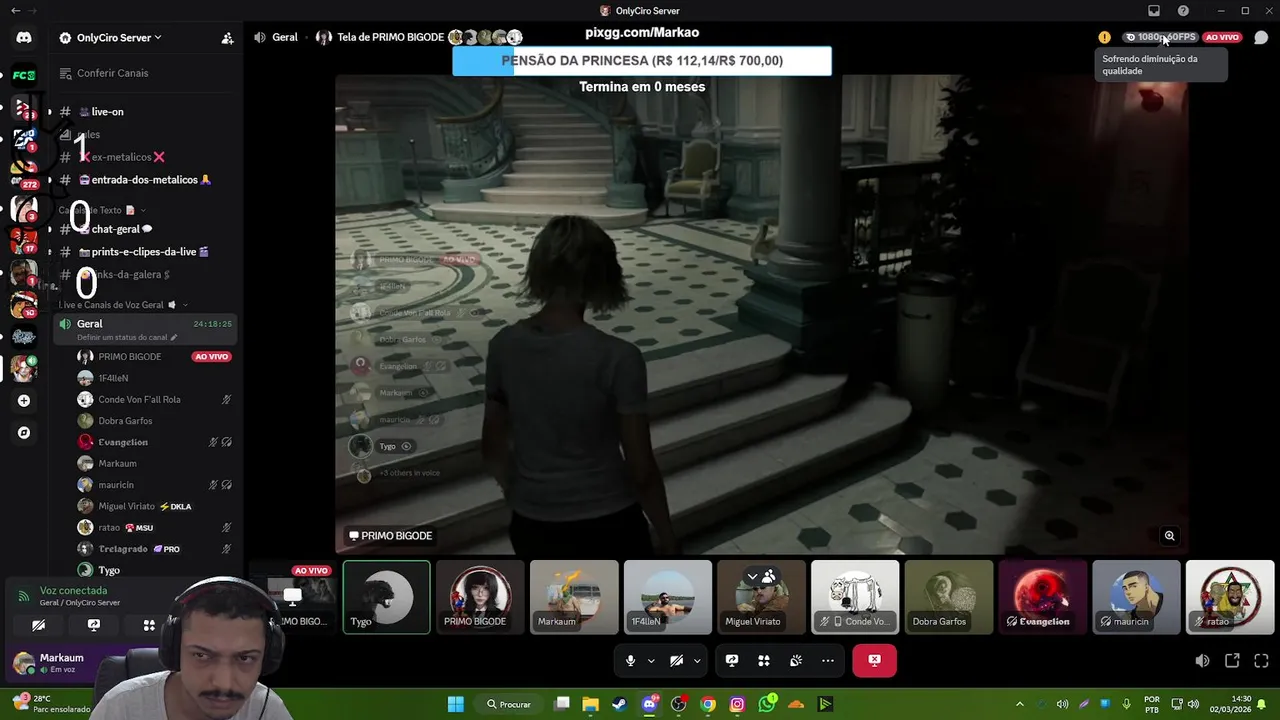Viewport: 1280px width, 720px height.
Task: Show hidden system tray icons
Action: point(1019,704)
